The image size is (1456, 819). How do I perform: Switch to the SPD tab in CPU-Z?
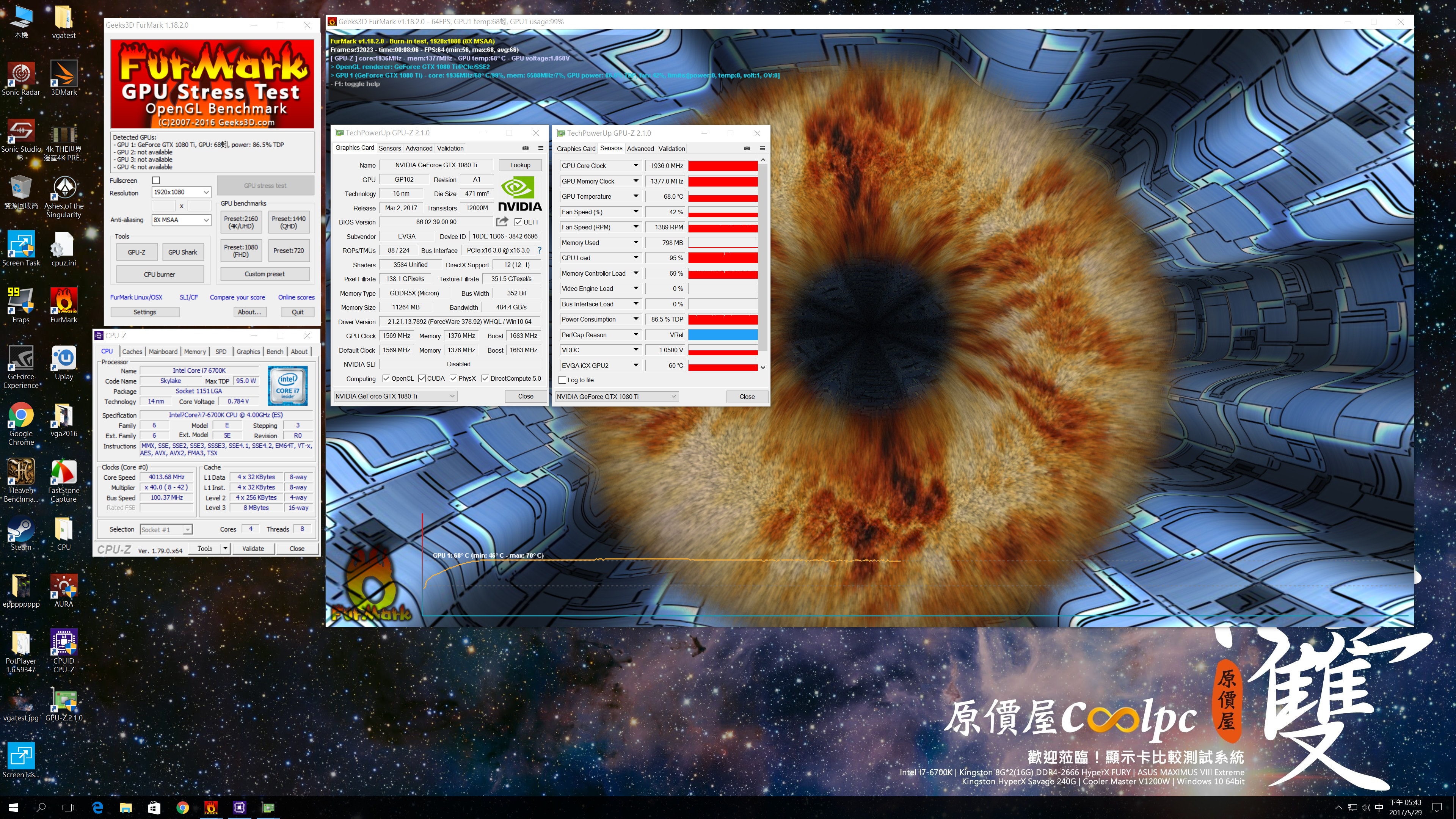point(221,351)
